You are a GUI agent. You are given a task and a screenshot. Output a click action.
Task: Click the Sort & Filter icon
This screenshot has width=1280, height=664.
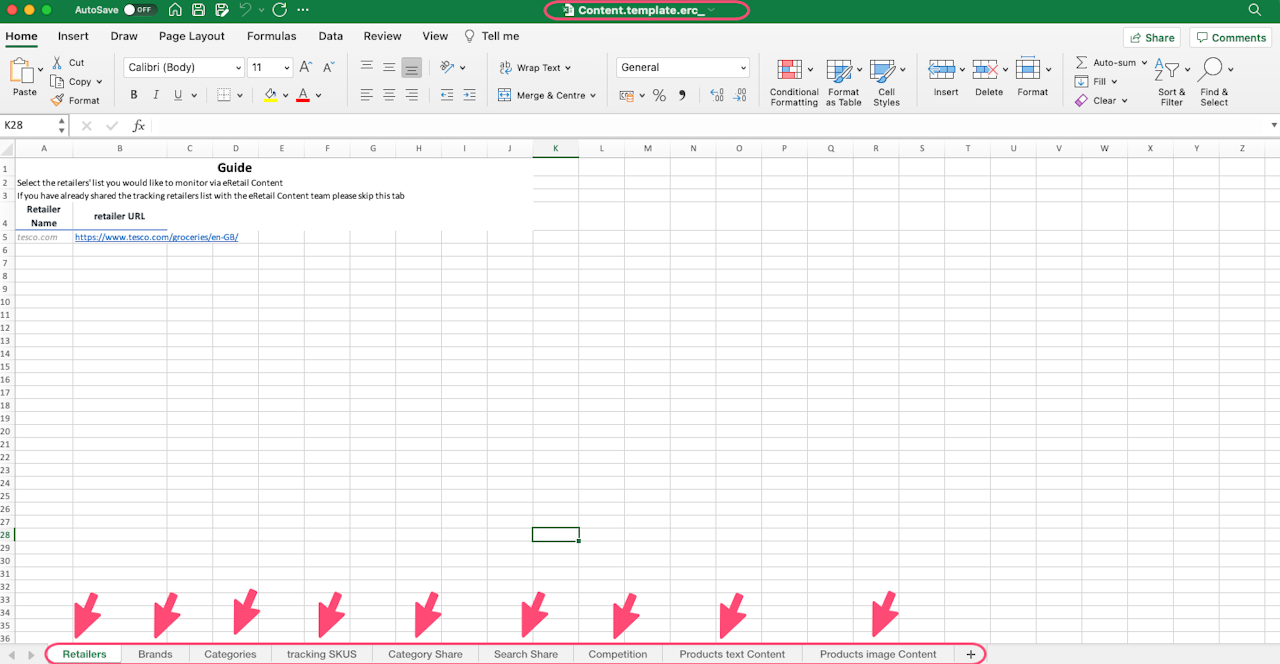(x=1167, y=70)
